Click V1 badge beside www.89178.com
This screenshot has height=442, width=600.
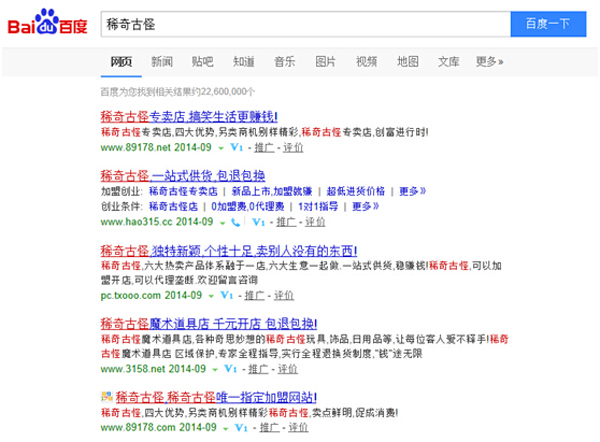[x=241, y=428]
